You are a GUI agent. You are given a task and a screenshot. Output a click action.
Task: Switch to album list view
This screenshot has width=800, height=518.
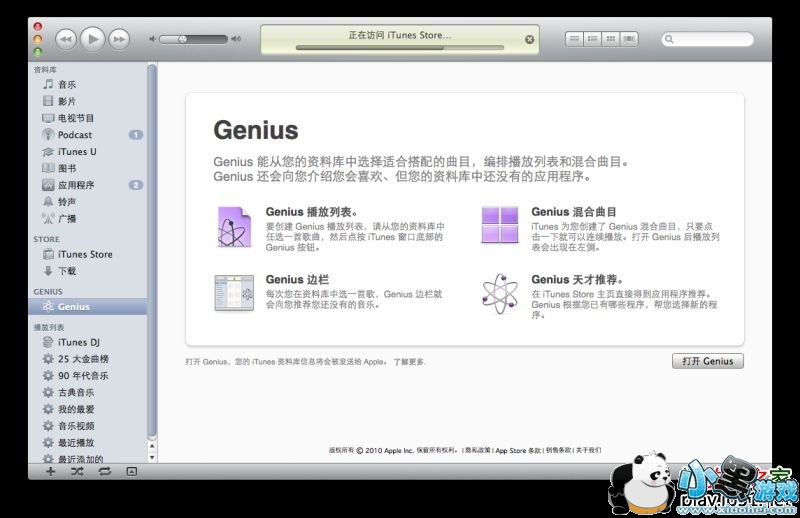(592, 39)
